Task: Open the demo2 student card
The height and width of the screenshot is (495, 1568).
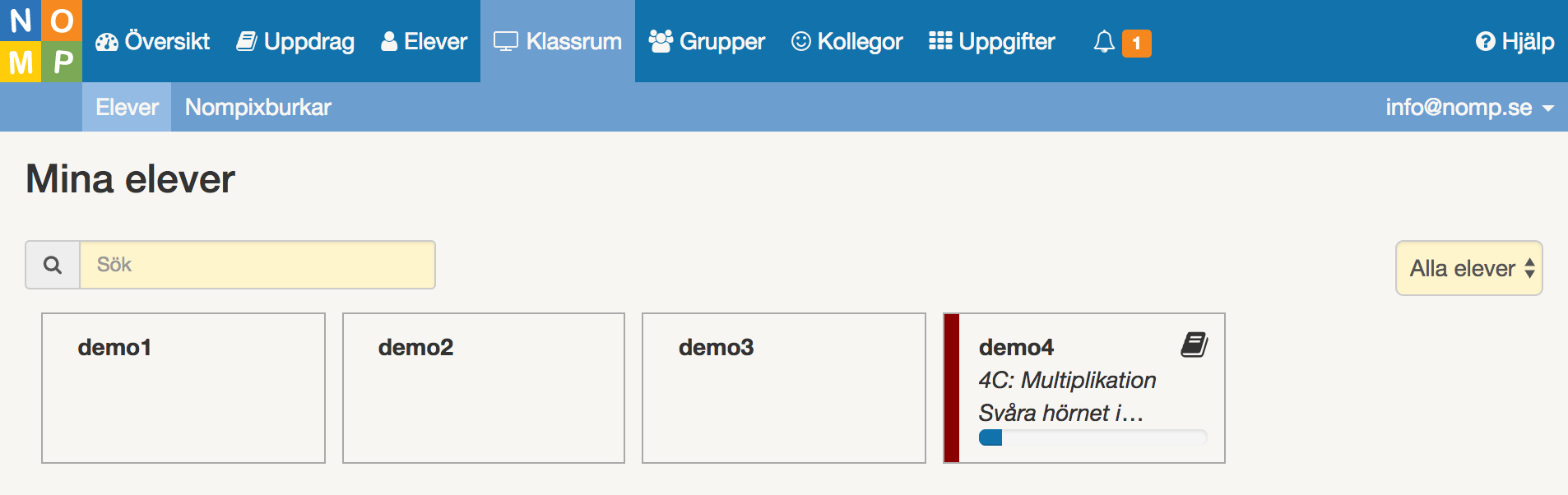Action: [x=484, y=388]
